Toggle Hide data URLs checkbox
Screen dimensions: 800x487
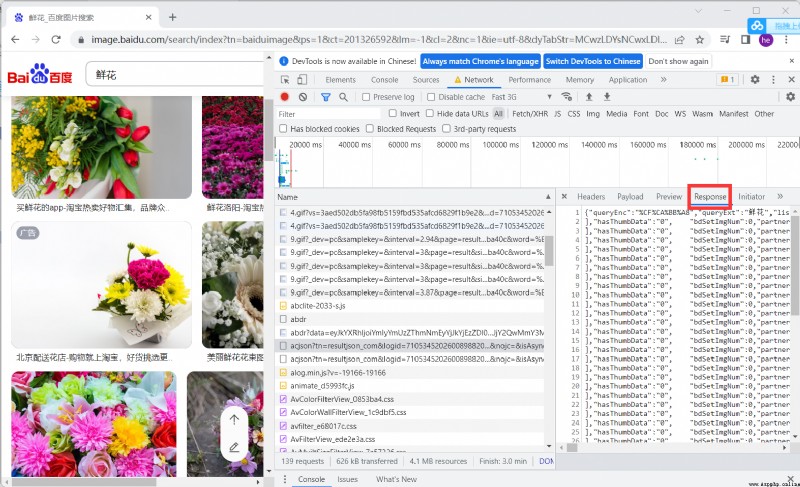[430, 113]
